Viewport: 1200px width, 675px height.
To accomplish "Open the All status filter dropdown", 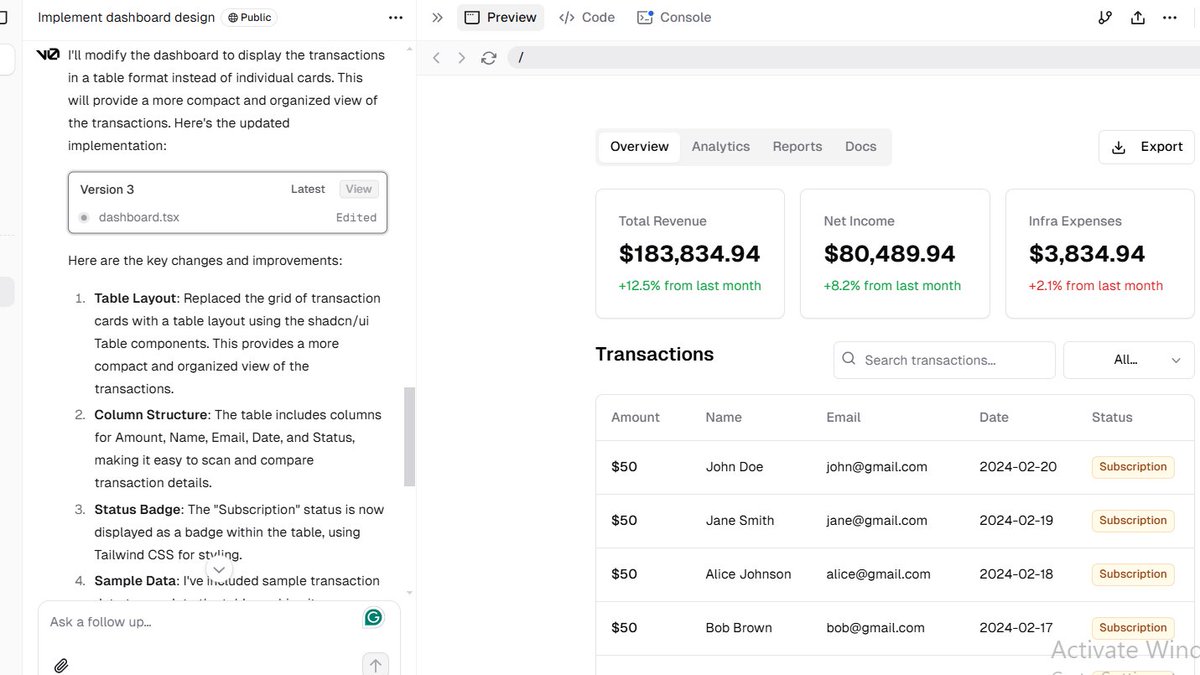I will [x=1129, y=360].
